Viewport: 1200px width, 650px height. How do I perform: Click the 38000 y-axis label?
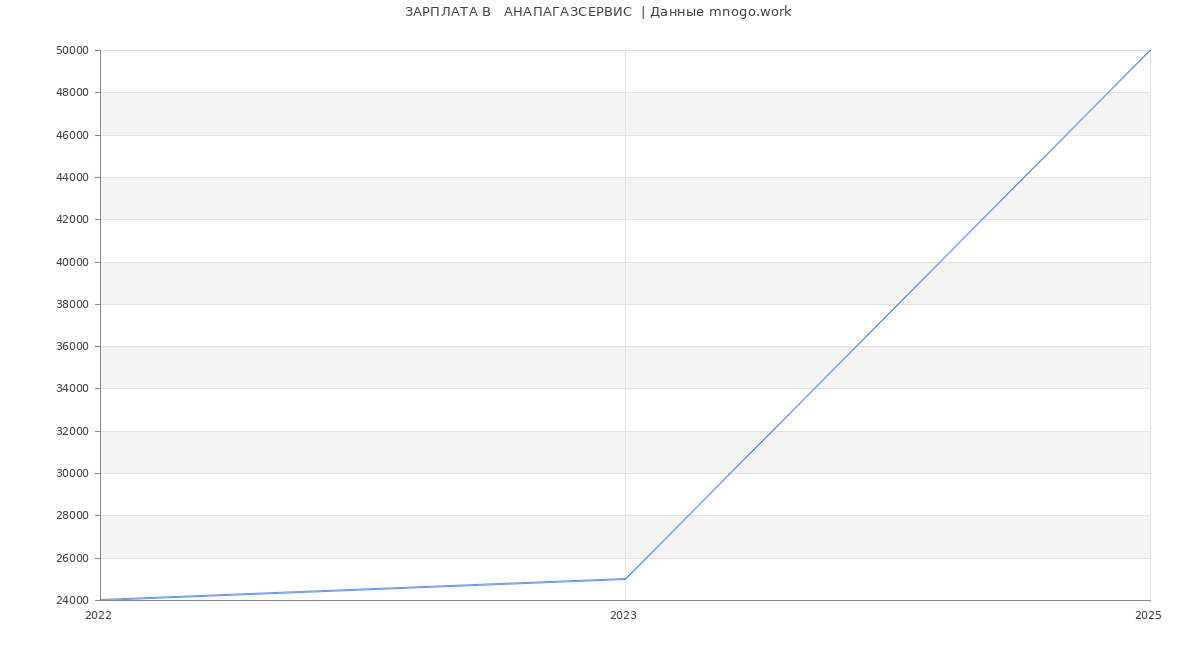(x=73, y=305)
